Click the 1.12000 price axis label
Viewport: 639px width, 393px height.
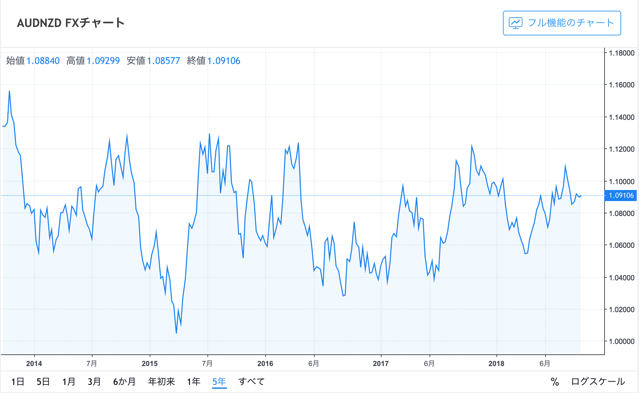[x=621, y=149]
